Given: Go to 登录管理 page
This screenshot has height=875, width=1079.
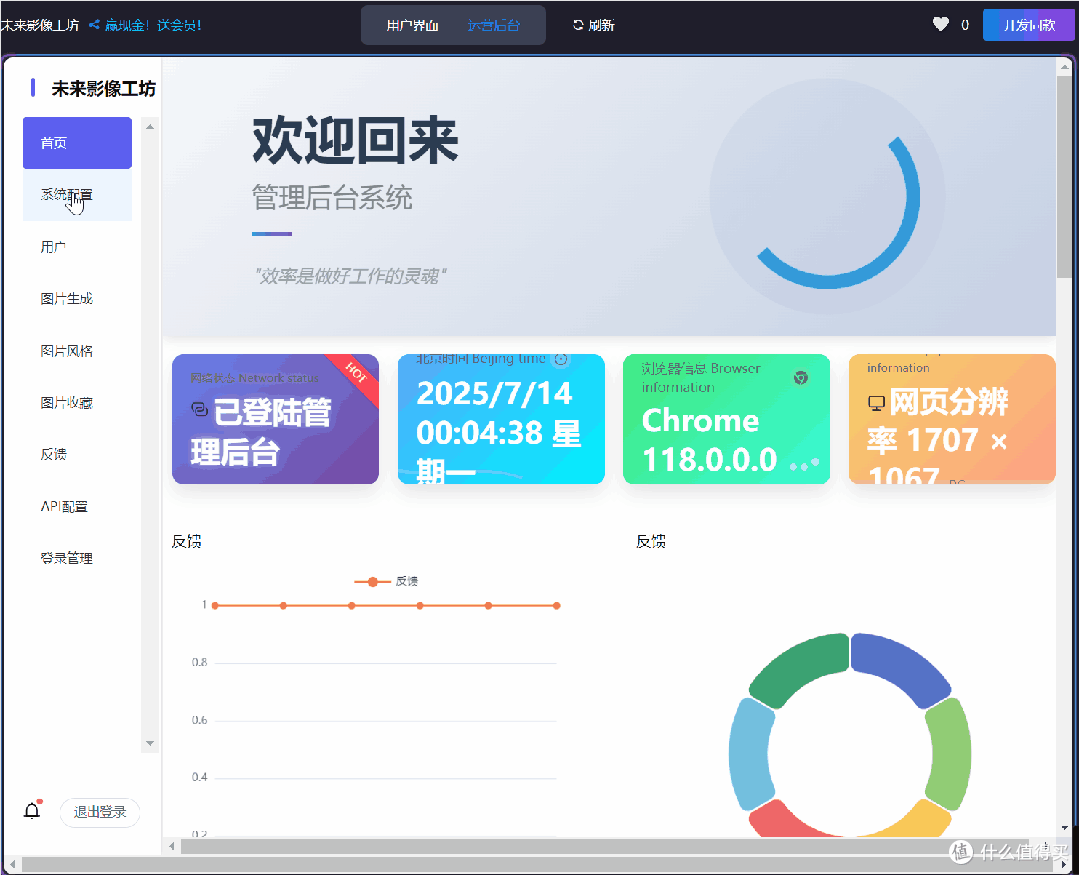Looking at the screenshot, I should click(77, 558).
